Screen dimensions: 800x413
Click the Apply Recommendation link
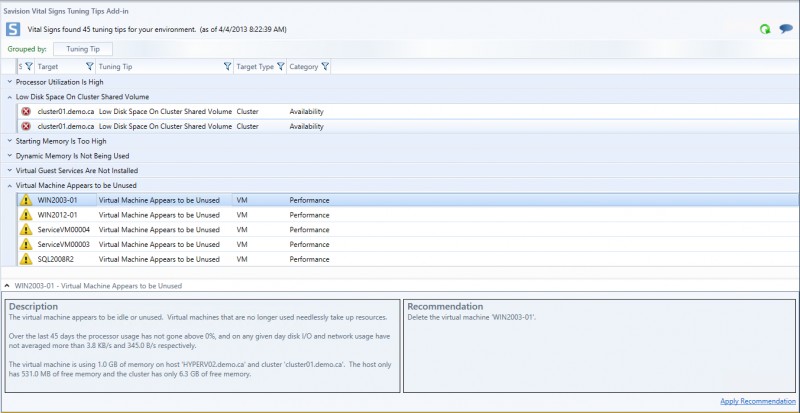tap(758, 401)
